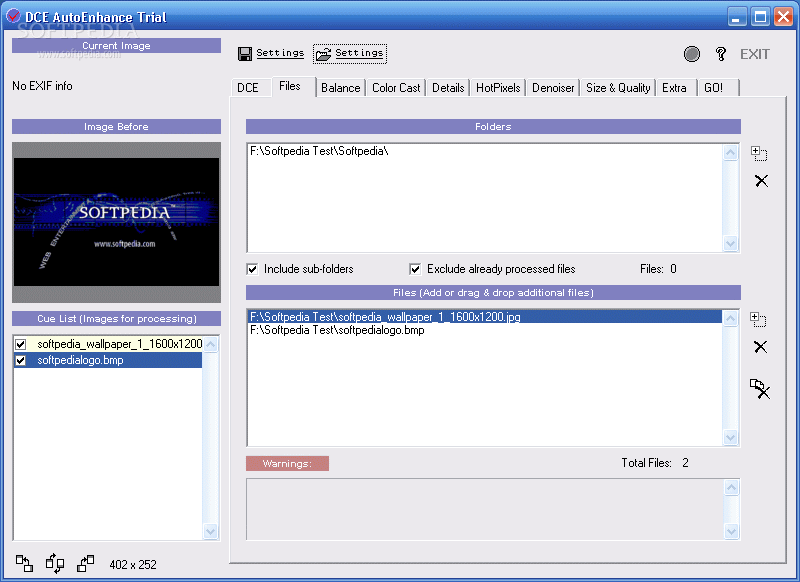Click the gray round record button icon
Image resolution: width=800 pixels, height=582 pixels.
[x=691, y=54]
